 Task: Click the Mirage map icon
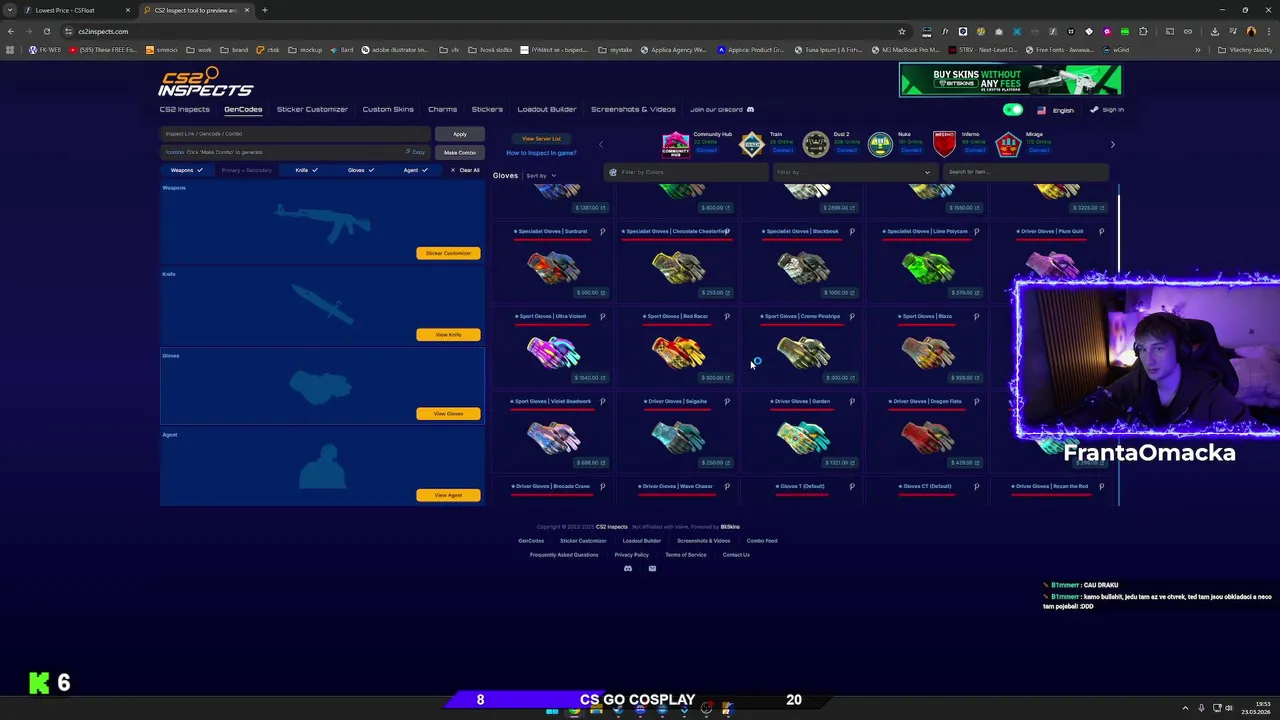click(1008, 144)
